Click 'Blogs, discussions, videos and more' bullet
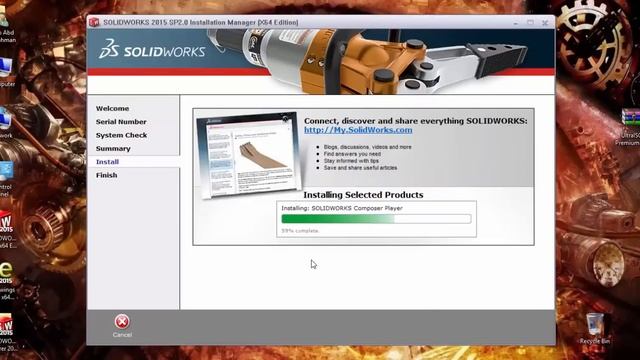Screen dimensions: 640x360 click(x=367, y=147)
